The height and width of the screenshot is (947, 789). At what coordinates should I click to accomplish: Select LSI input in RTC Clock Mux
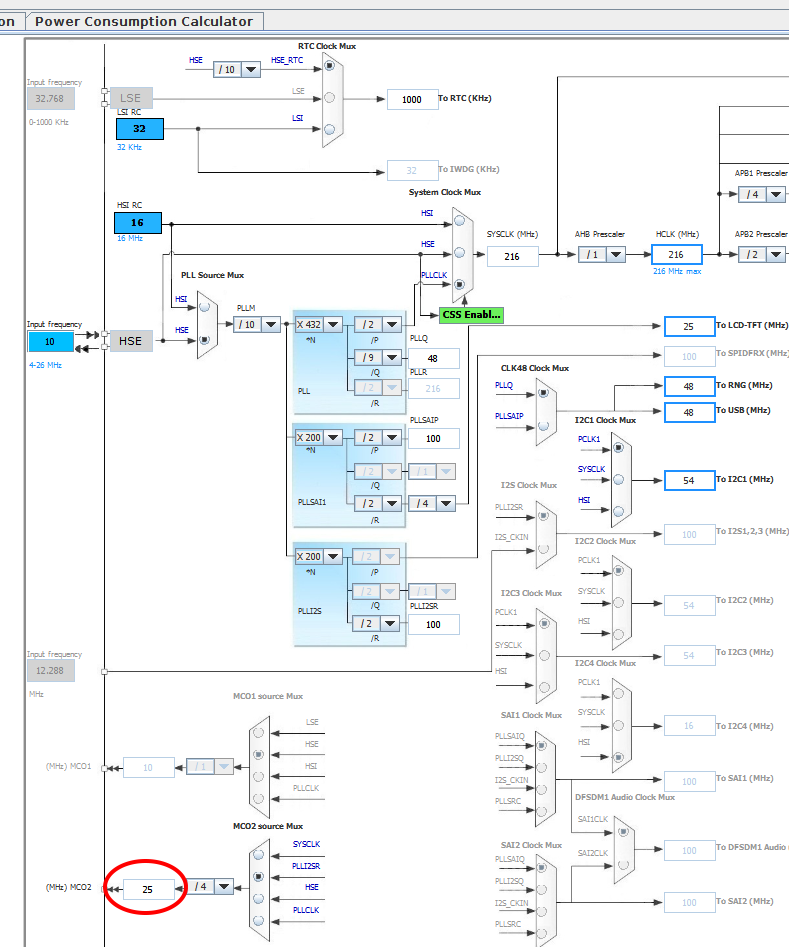329,129
